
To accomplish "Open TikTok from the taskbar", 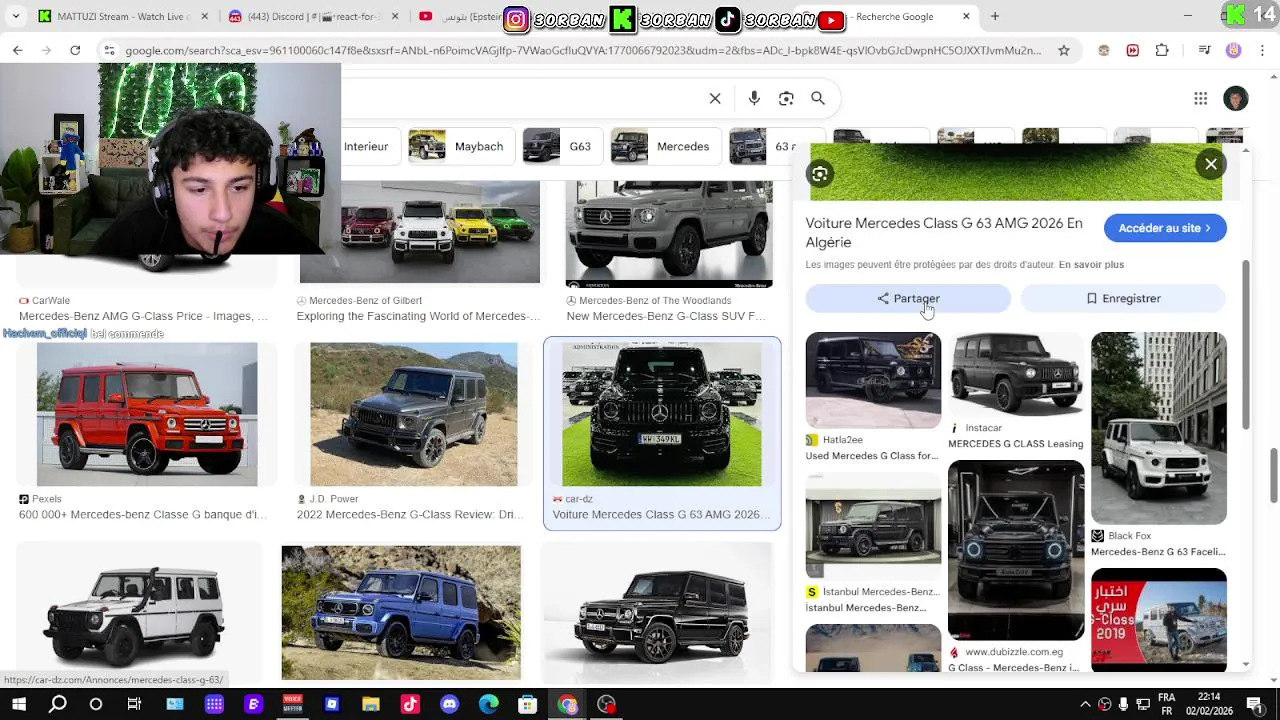I will point(410,704).
